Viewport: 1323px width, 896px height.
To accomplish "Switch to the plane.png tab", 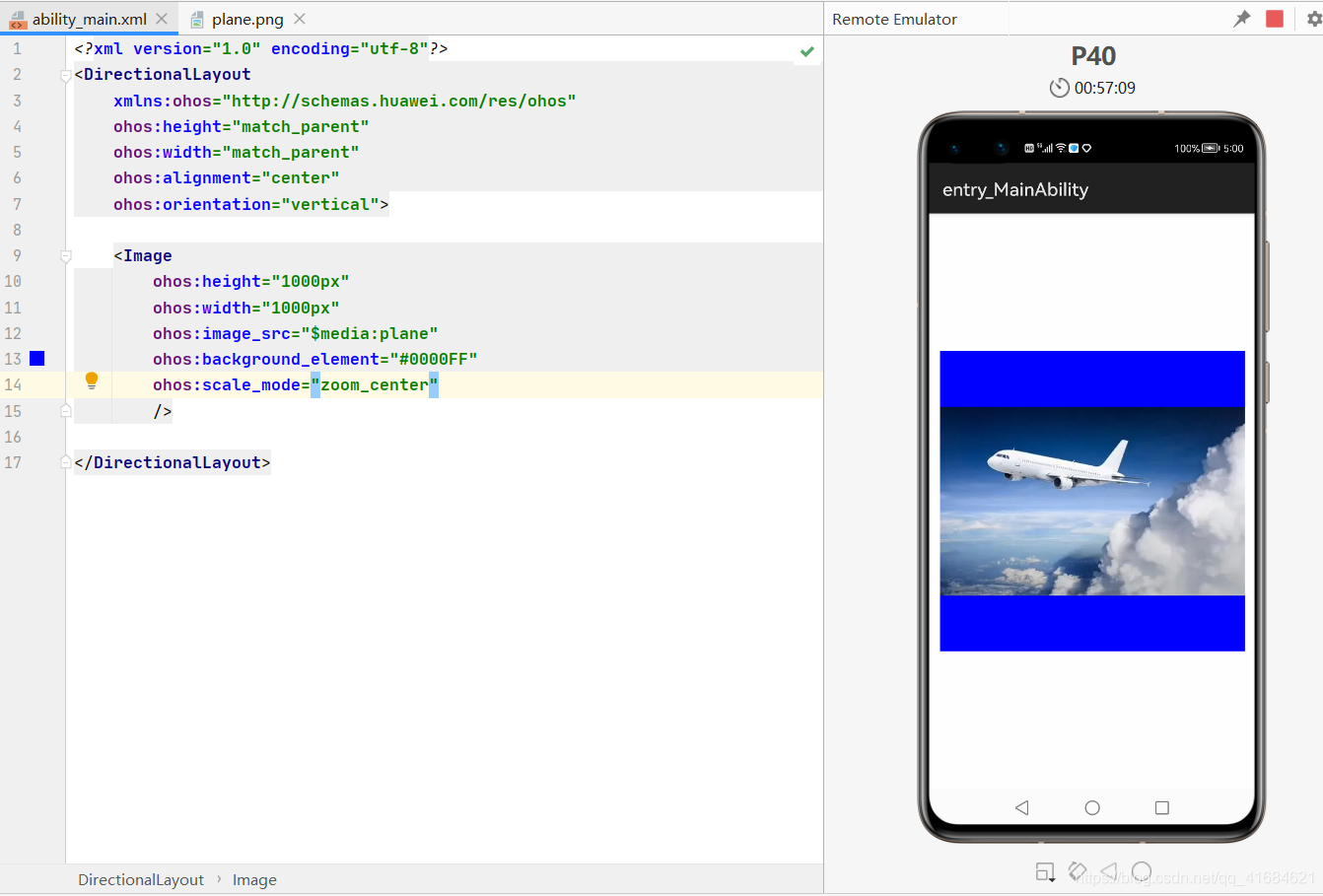I will [x=247, y=19].
